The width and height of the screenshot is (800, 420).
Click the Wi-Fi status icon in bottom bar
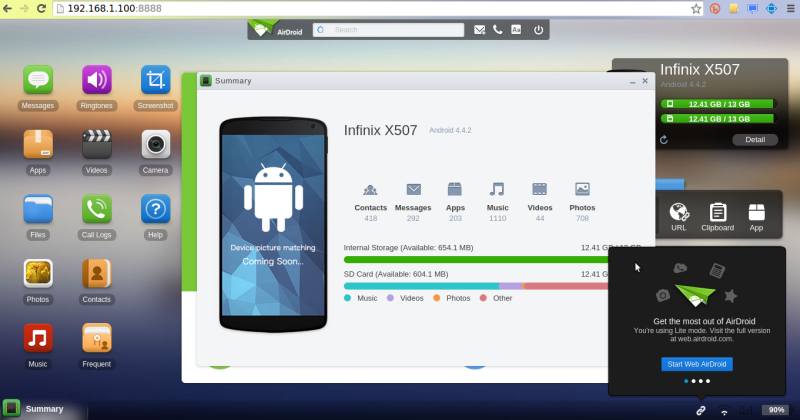pyautogui.click(x=724, y=410)
